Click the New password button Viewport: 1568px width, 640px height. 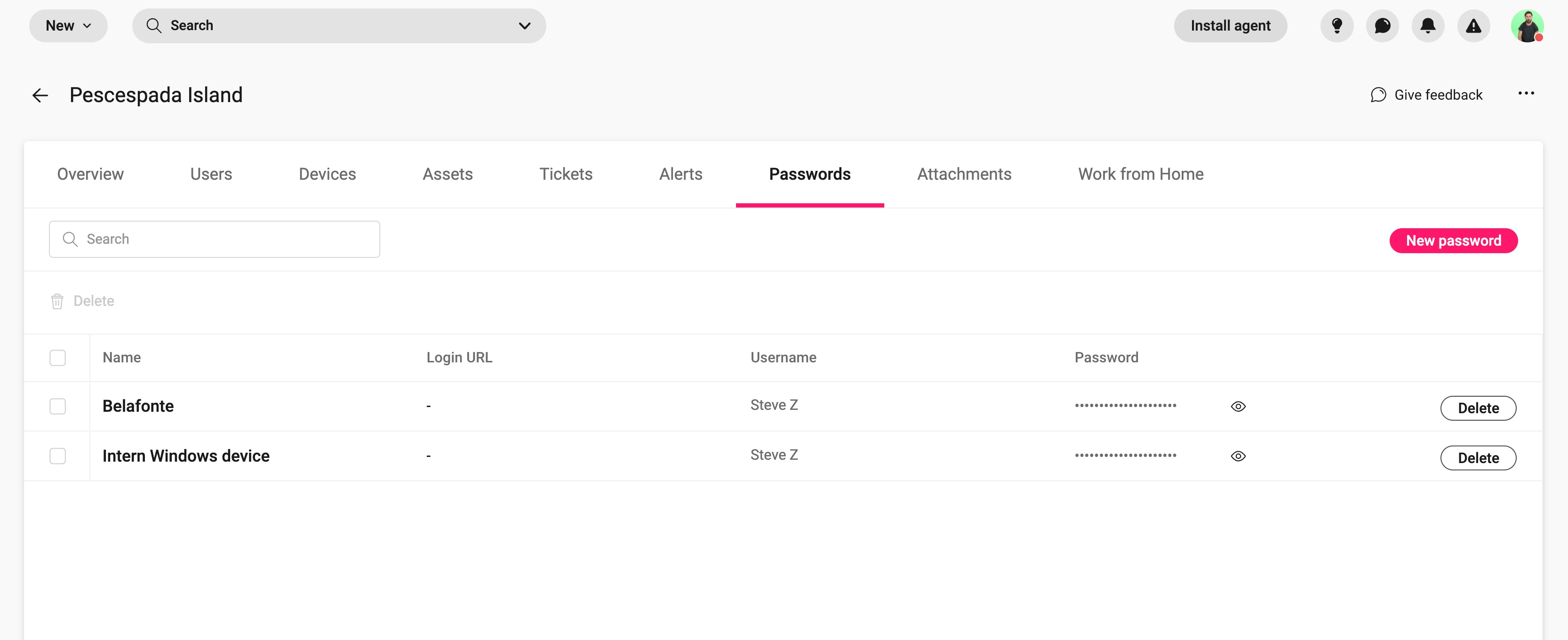1453,240
